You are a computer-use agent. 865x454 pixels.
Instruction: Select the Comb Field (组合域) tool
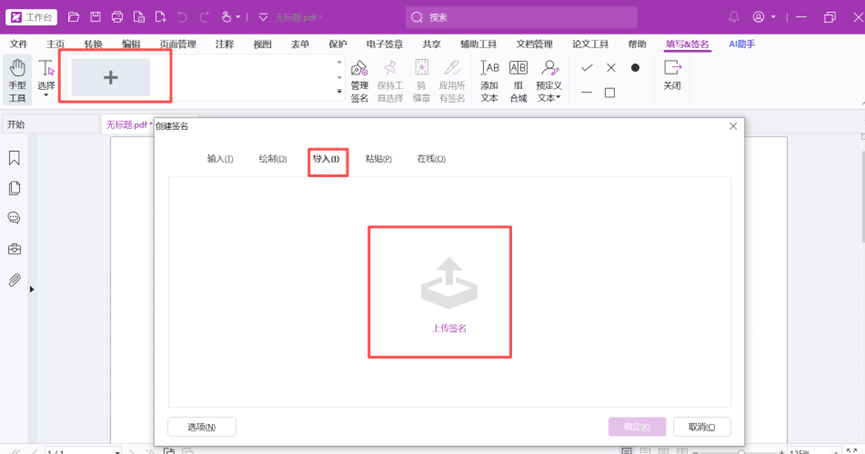tap(518, 80)
